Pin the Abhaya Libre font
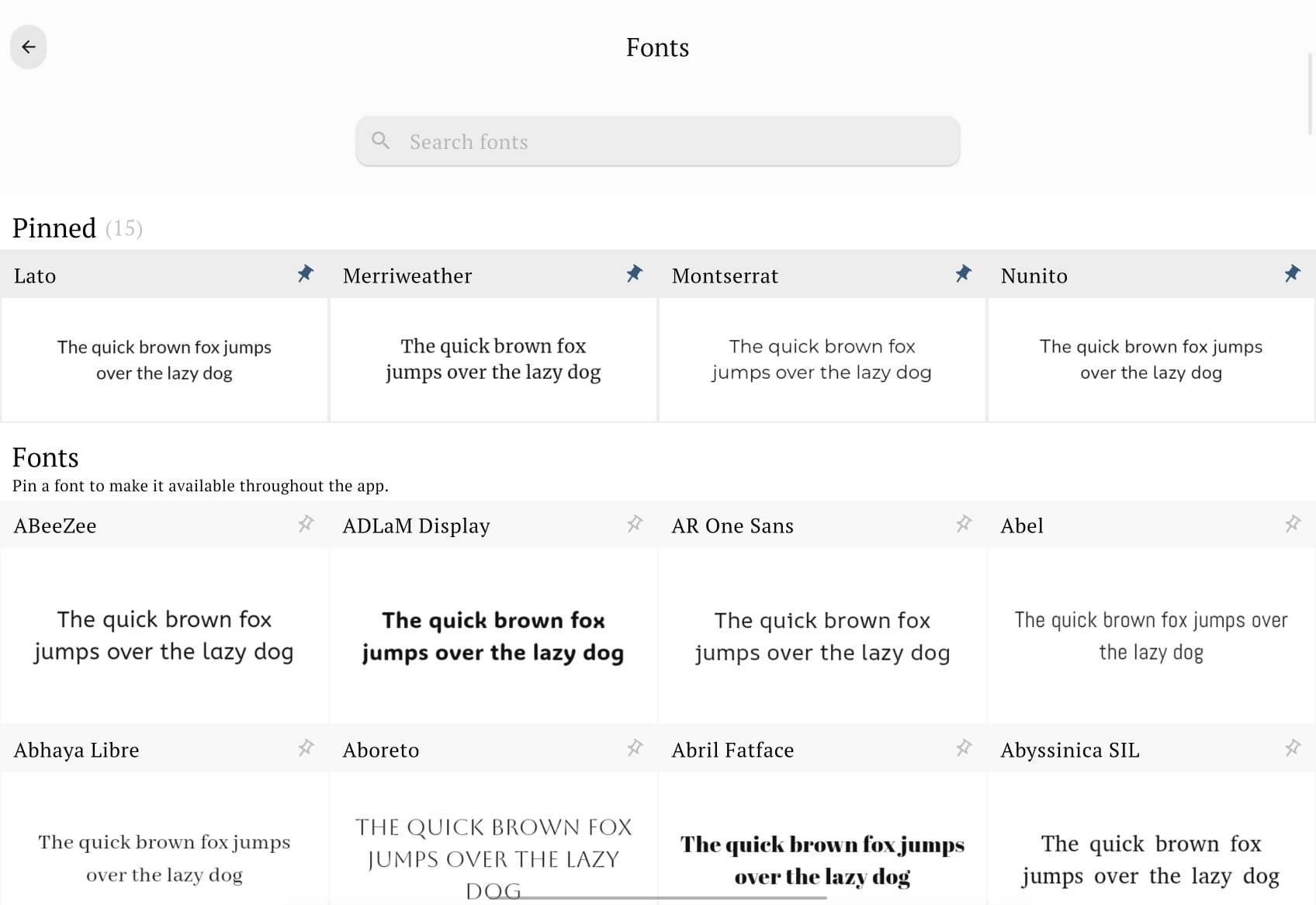The image size is (1316, 905). [306, 748]
